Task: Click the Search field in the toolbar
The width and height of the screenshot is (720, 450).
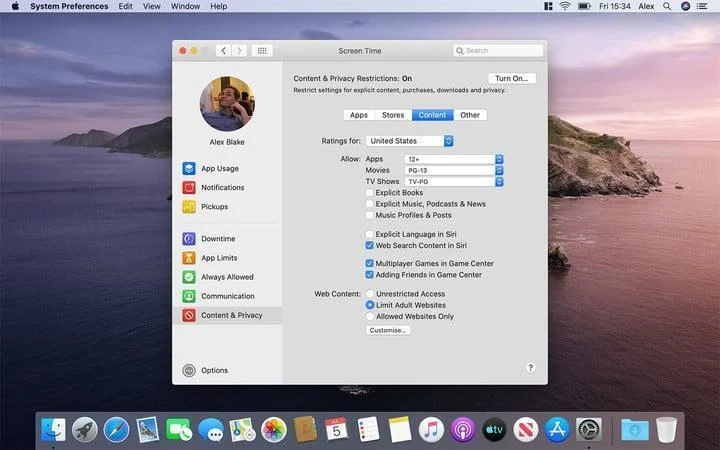Action: point(498,50)
